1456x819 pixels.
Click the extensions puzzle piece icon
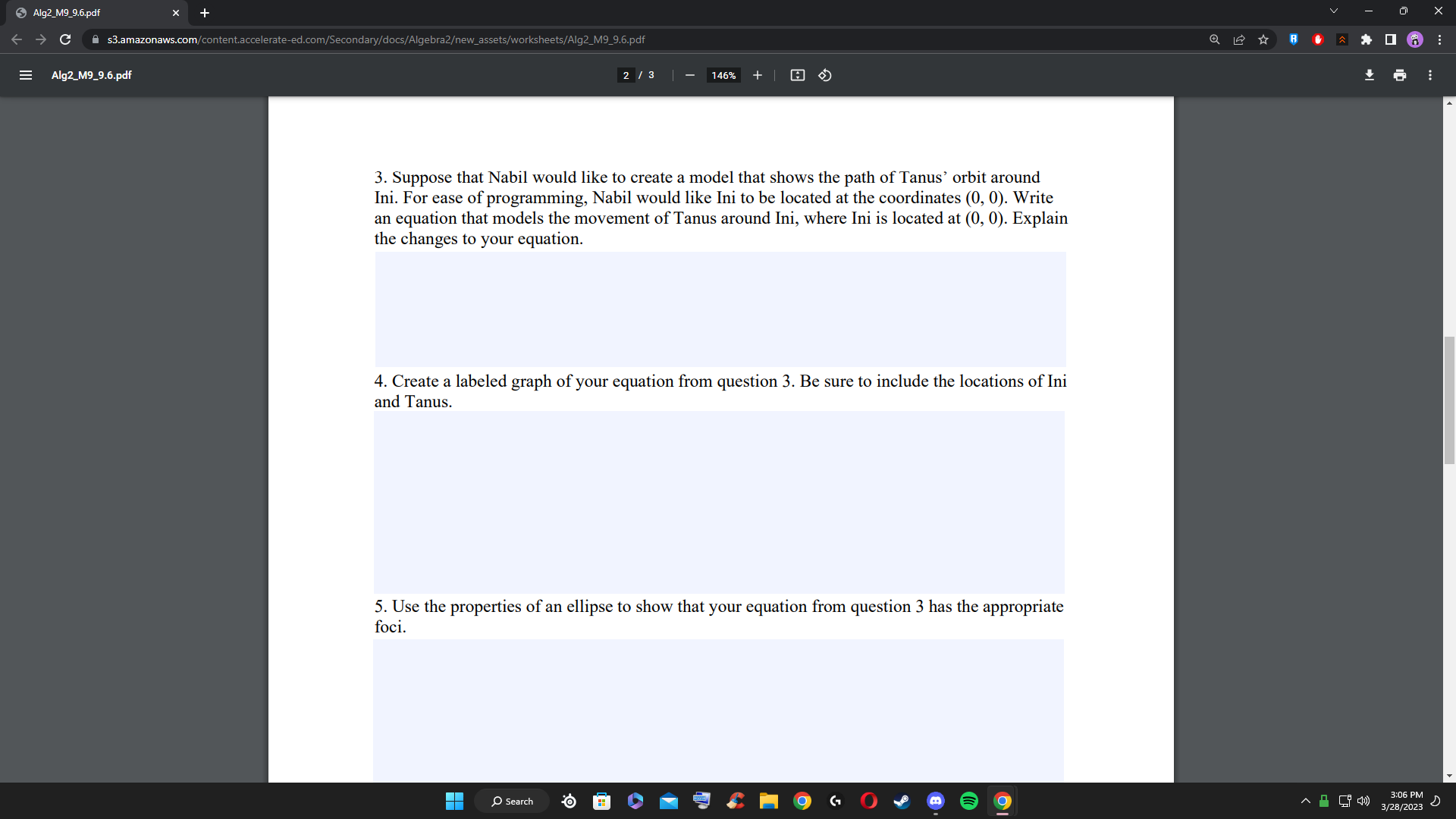click(1367, 39)
